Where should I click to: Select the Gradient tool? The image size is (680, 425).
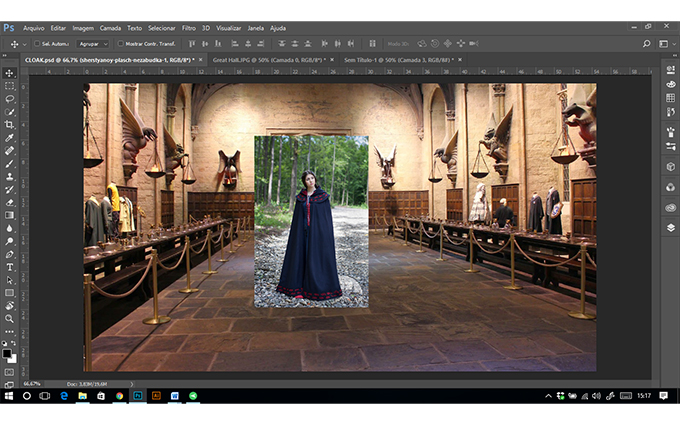pos(9,215)
